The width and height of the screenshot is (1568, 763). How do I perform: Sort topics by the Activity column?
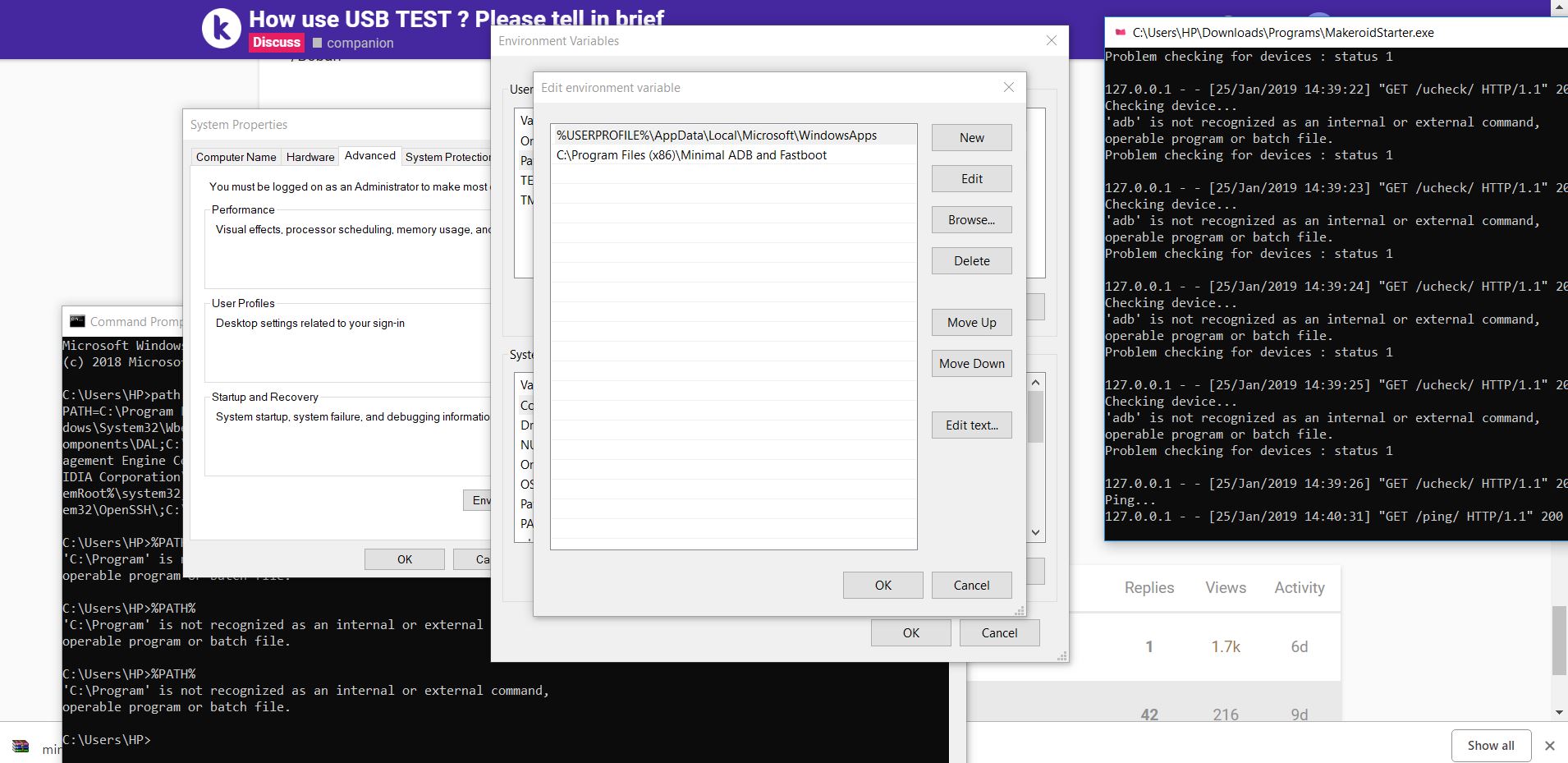1299,588
